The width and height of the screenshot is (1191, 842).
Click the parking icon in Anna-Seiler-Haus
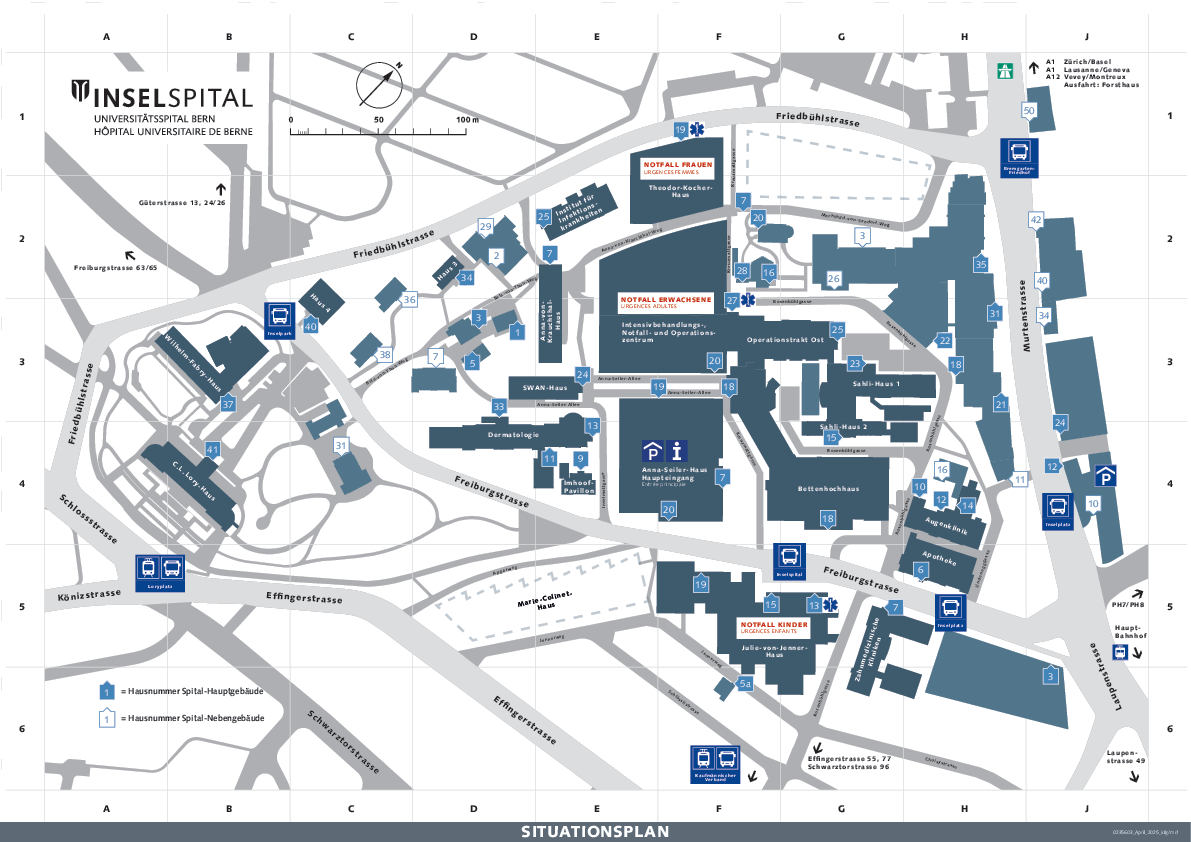(x=652, y=452)
